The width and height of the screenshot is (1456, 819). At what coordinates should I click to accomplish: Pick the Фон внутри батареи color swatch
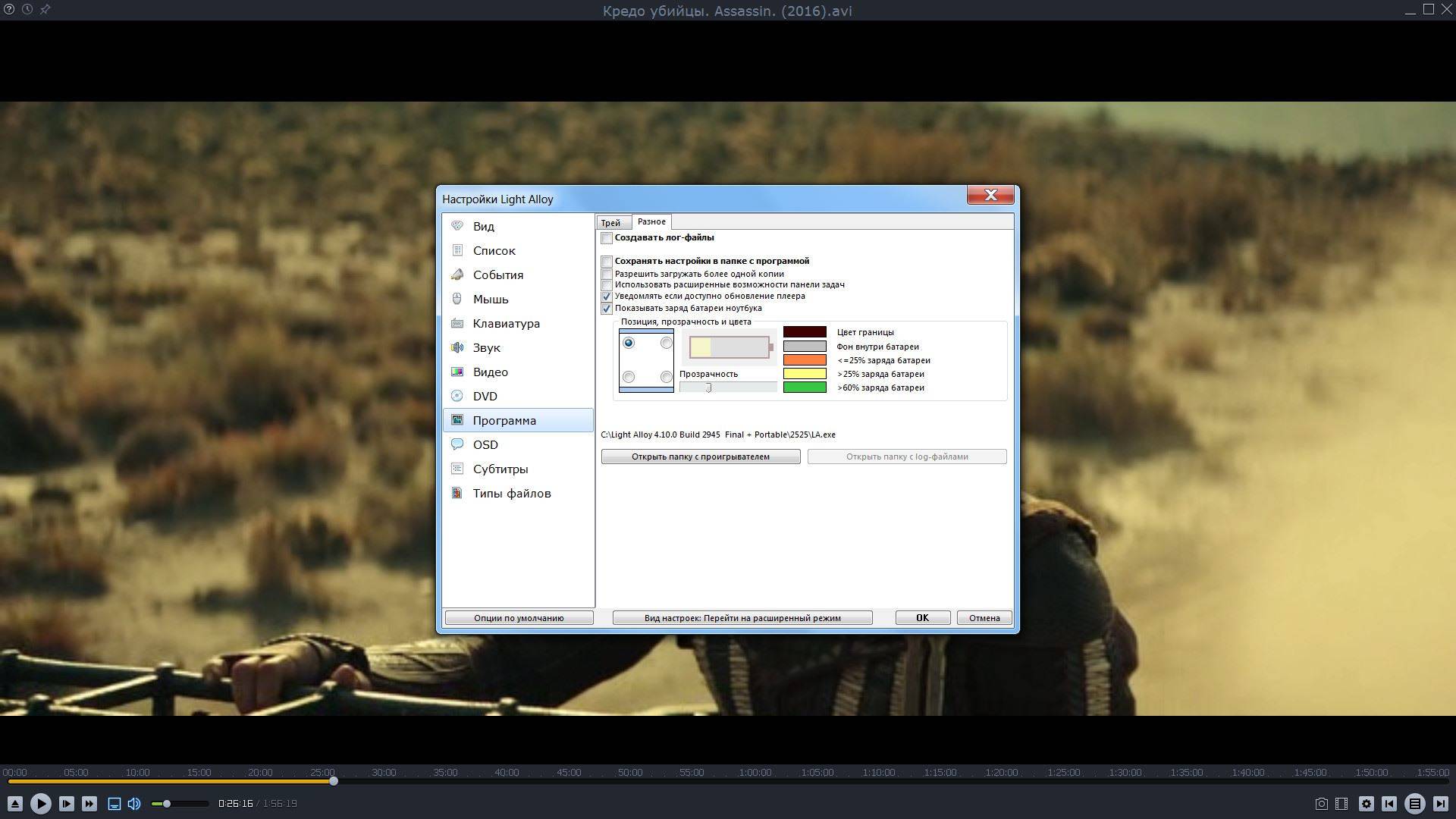coord(805,347)
